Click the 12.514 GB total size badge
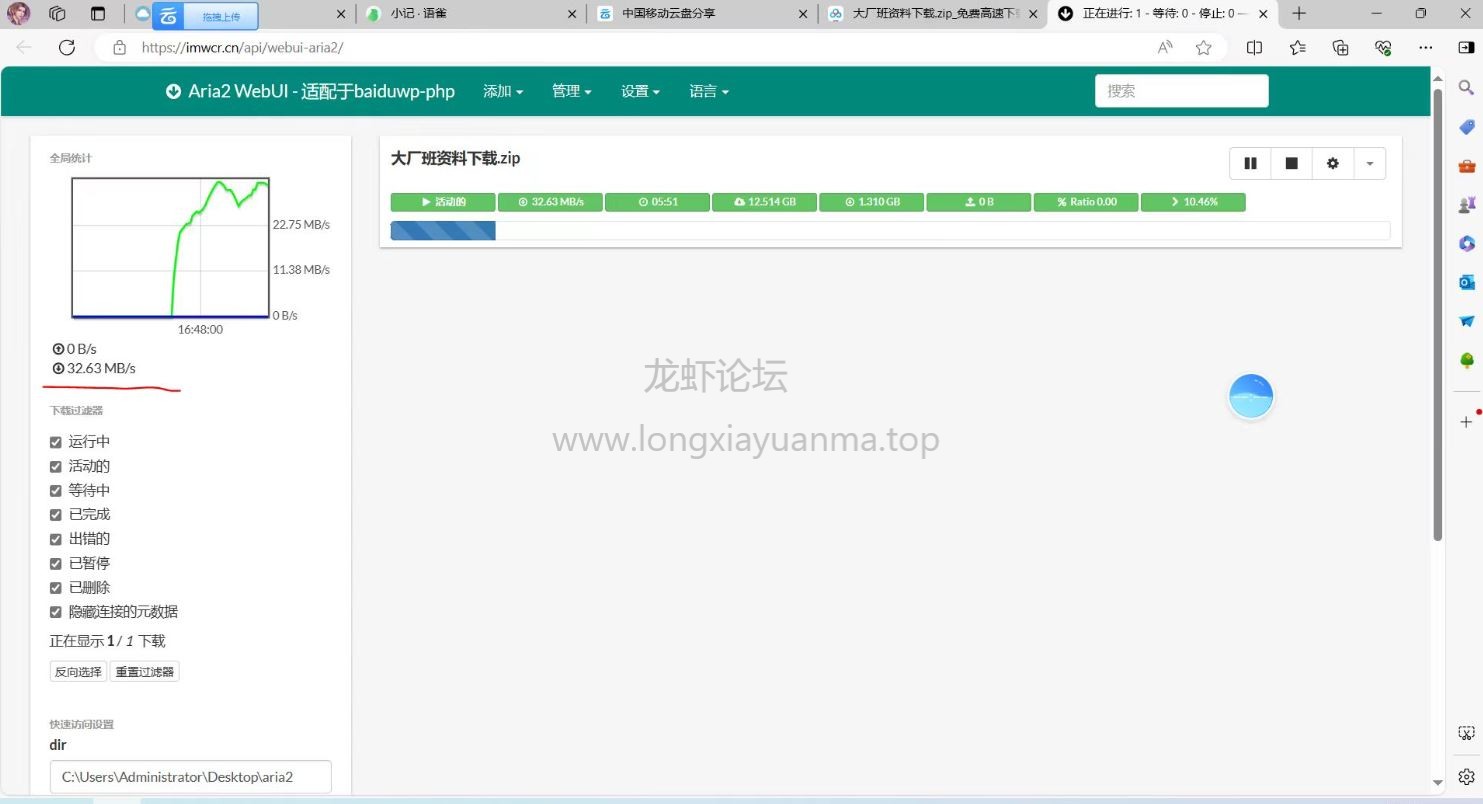The width and height of the screenshot is (1483, 804). tap(764, 202)
